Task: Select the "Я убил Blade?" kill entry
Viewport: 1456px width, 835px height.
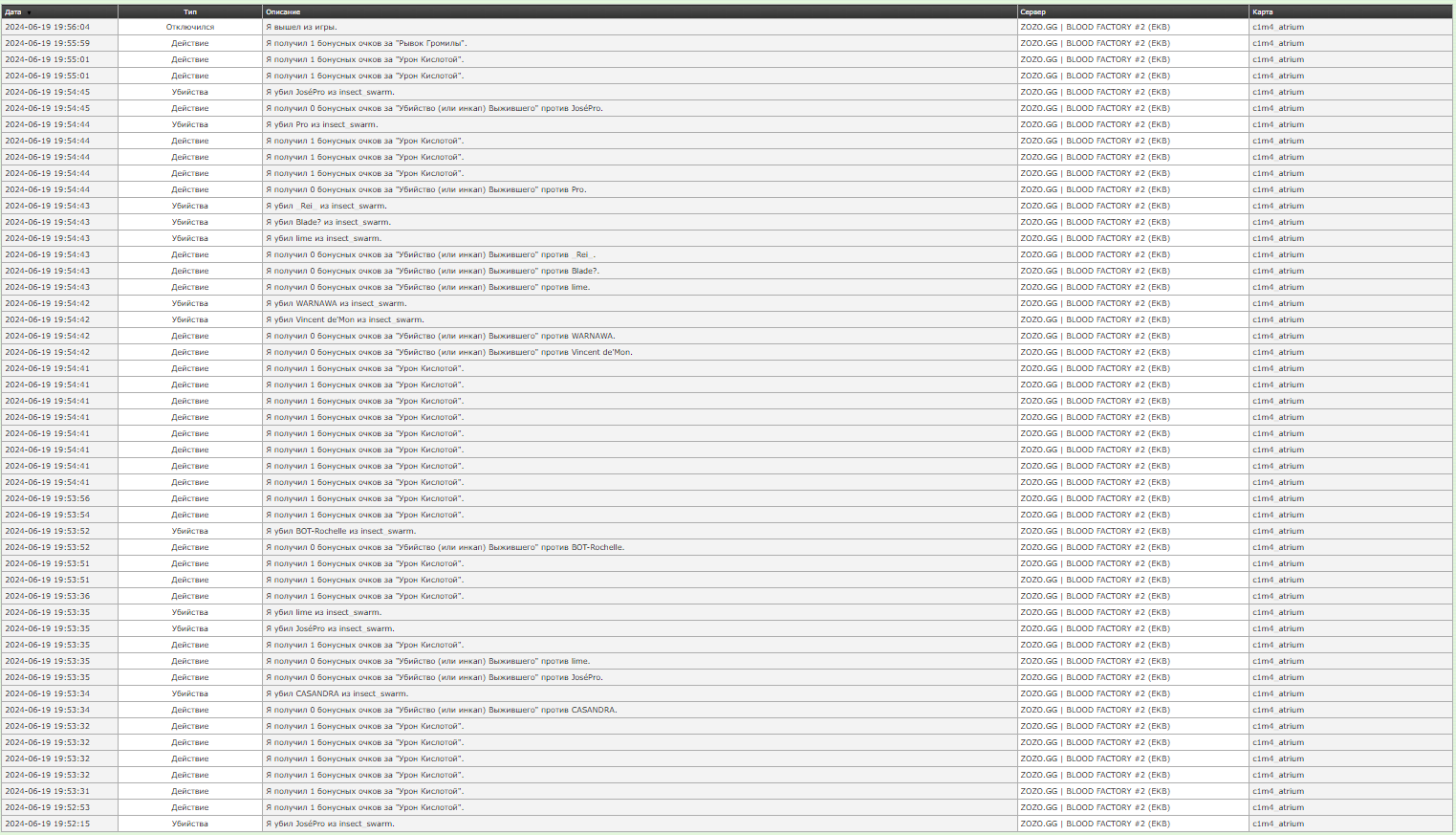Action: (328, 222)
